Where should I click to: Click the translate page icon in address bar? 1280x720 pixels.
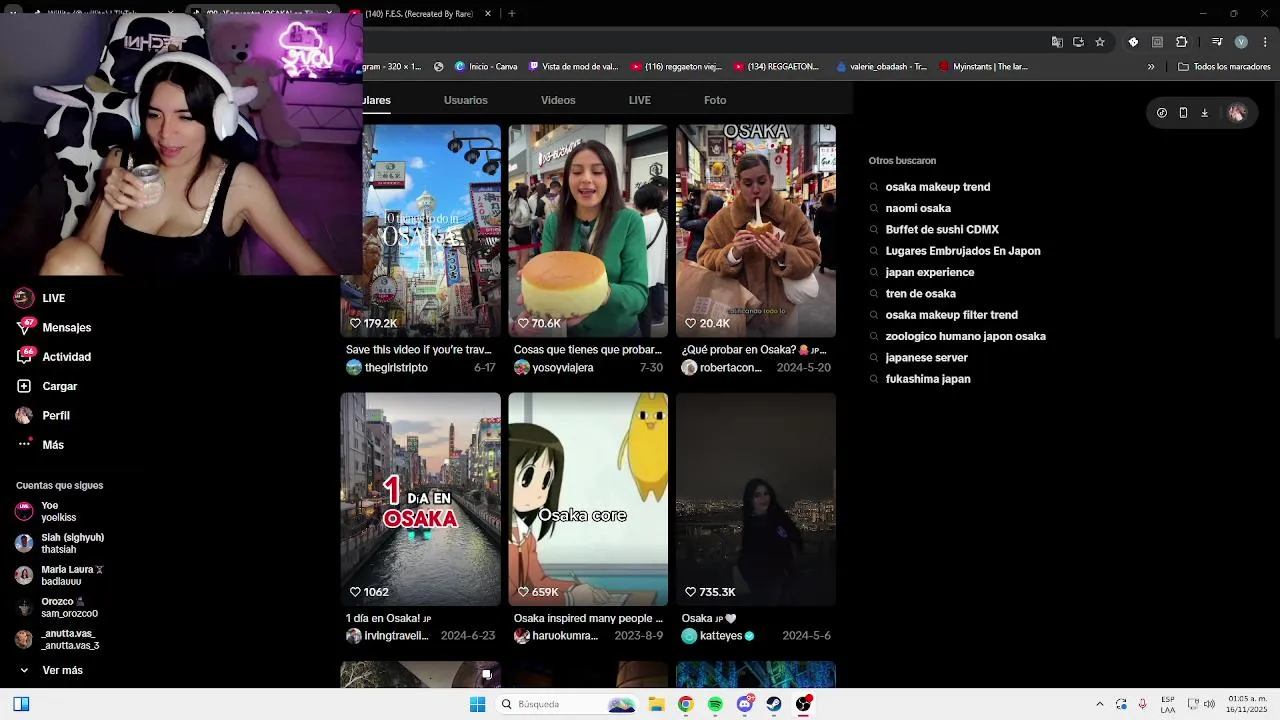pos(1057,42)
